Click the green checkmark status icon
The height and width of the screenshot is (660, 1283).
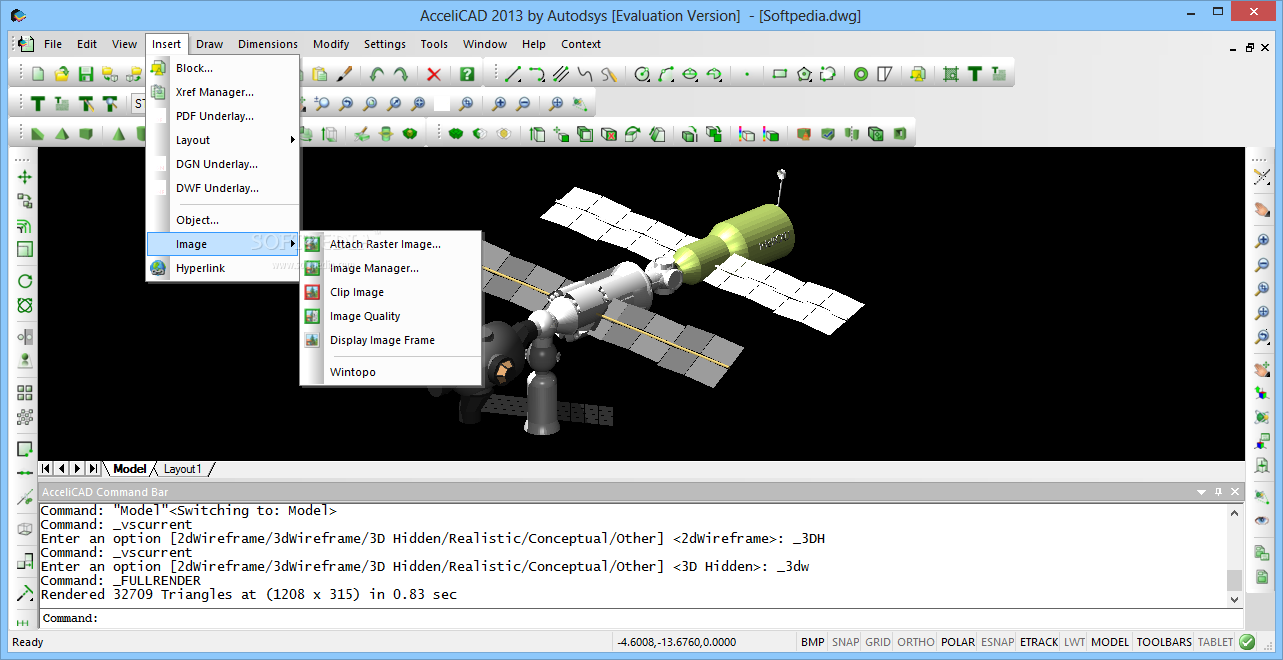pos(1247,642)
